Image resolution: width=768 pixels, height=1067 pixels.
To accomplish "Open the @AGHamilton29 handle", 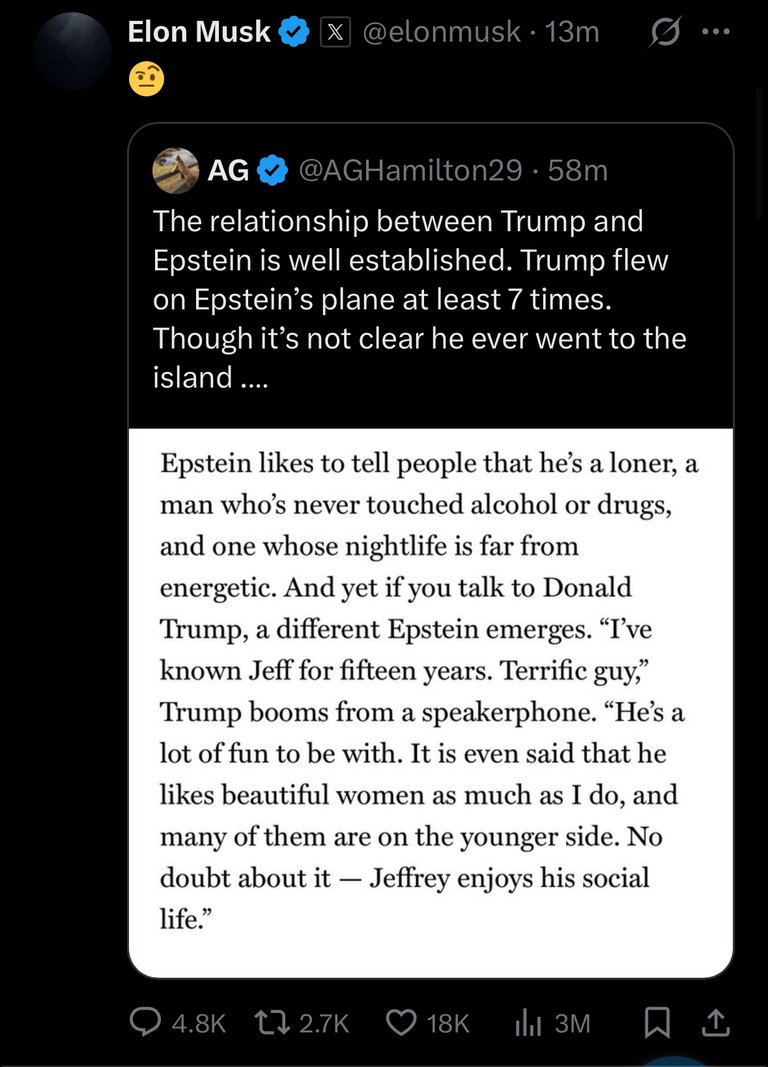I will (410, 170).
